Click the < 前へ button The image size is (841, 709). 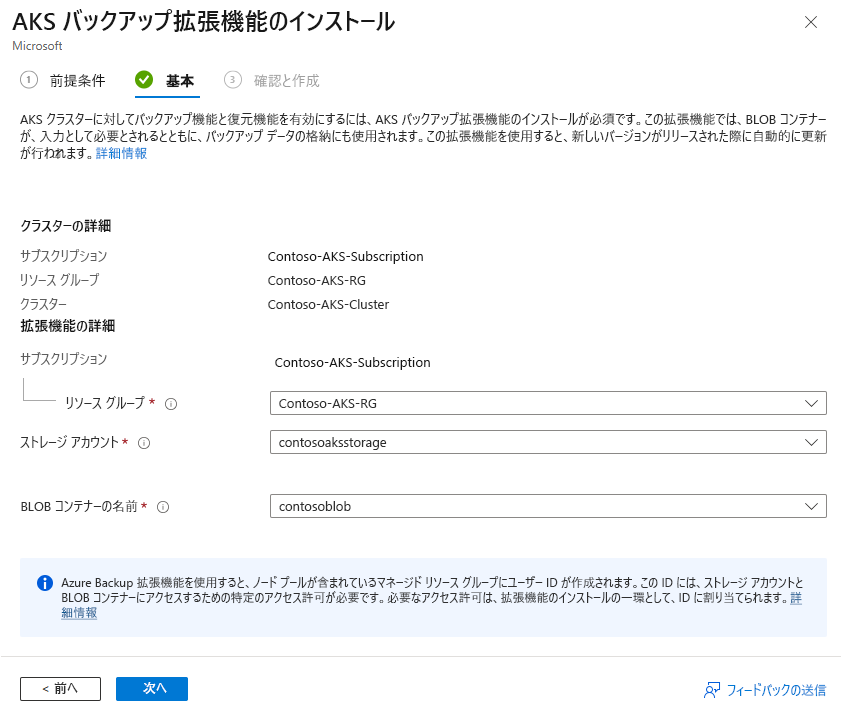(x=61, y=689)
